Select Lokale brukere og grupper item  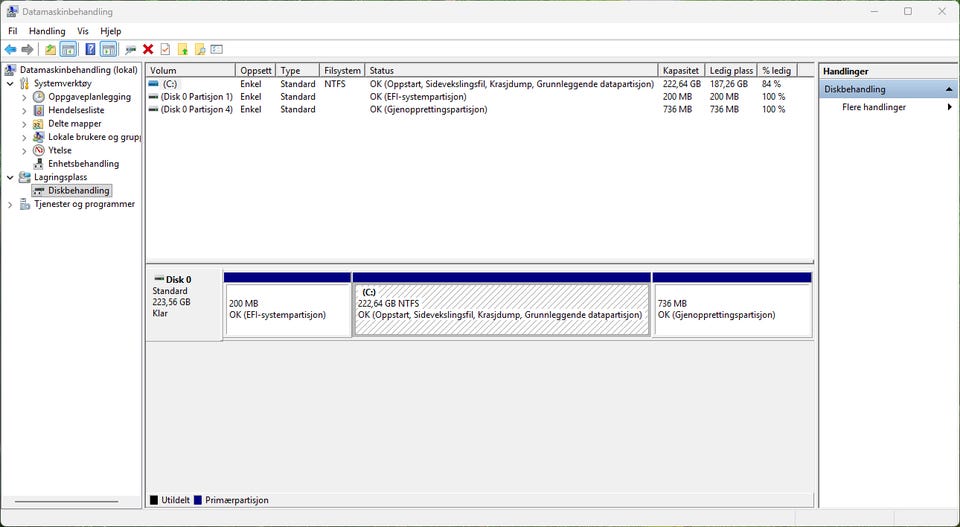pyautogui.click(x=94, y=137)
